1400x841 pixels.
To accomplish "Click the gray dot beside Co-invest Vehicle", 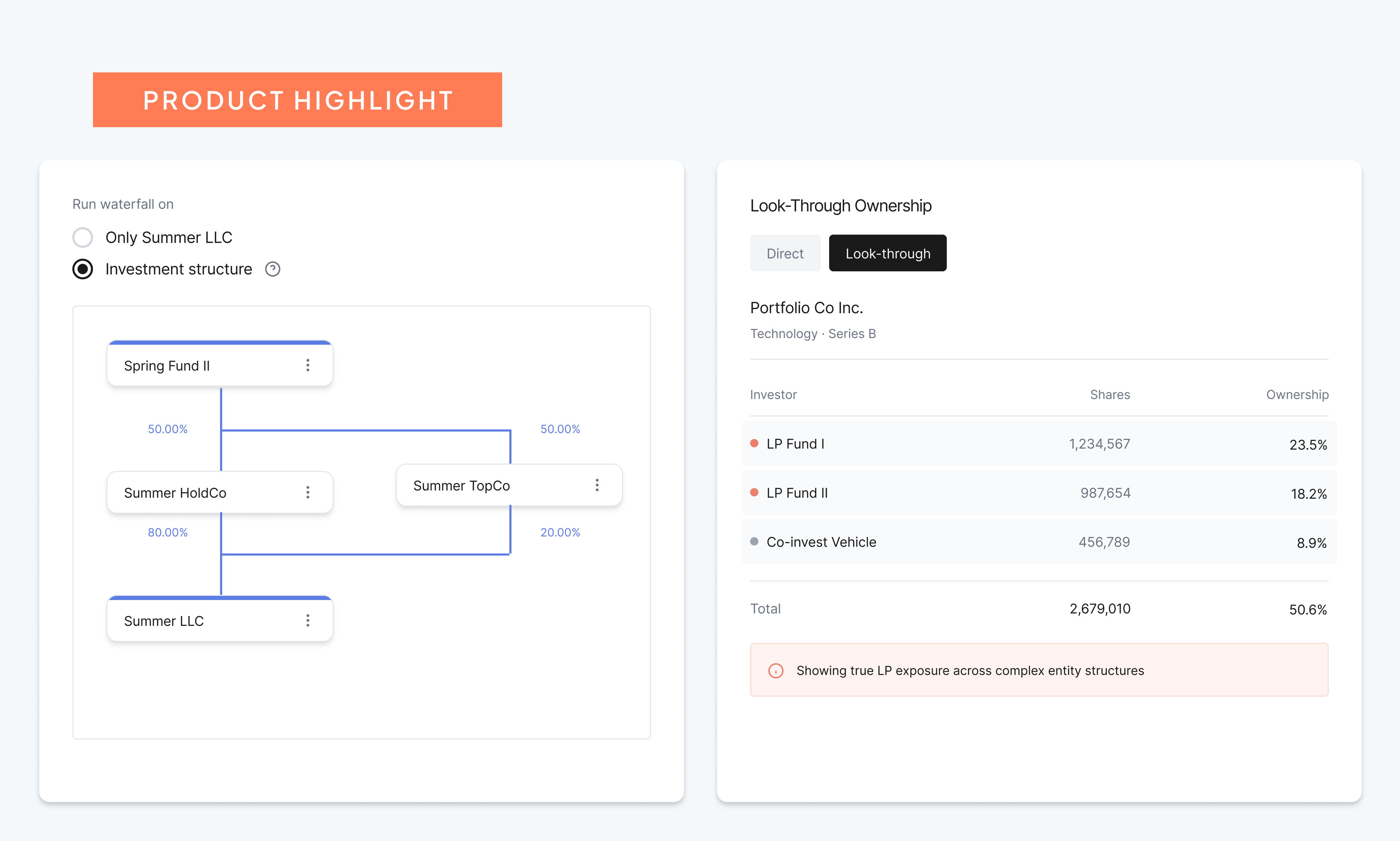I will tap(754, 541).
